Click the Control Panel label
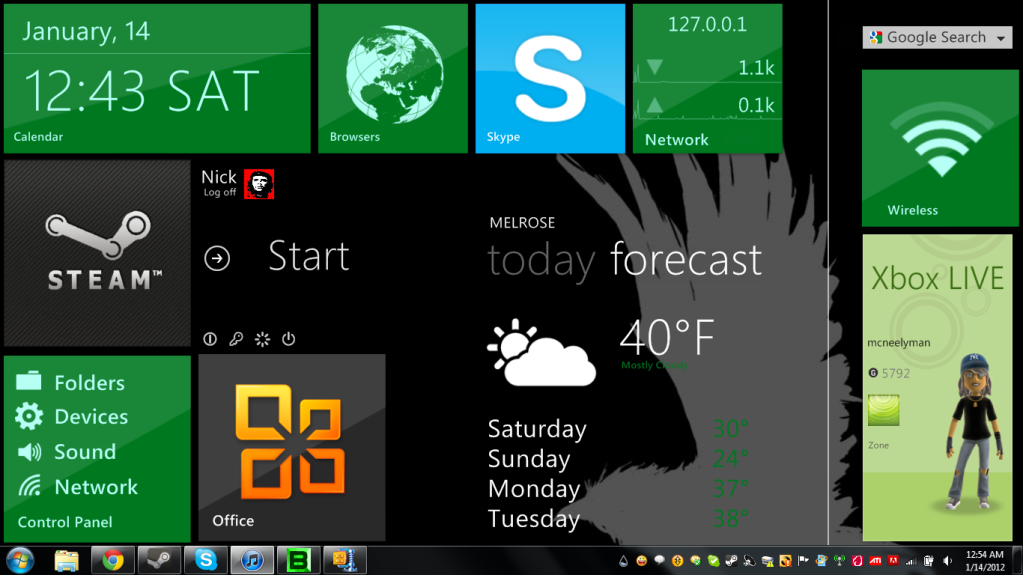Screen dimensions: 1023x575 [65, 522]
